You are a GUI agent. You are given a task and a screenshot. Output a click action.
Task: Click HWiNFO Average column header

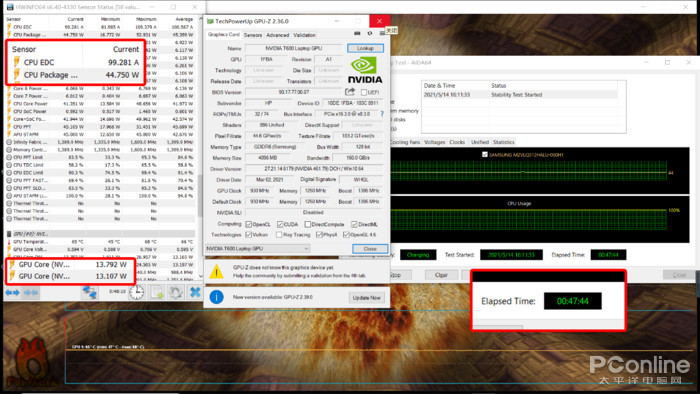pyautogui.click(x=184, y=19)
